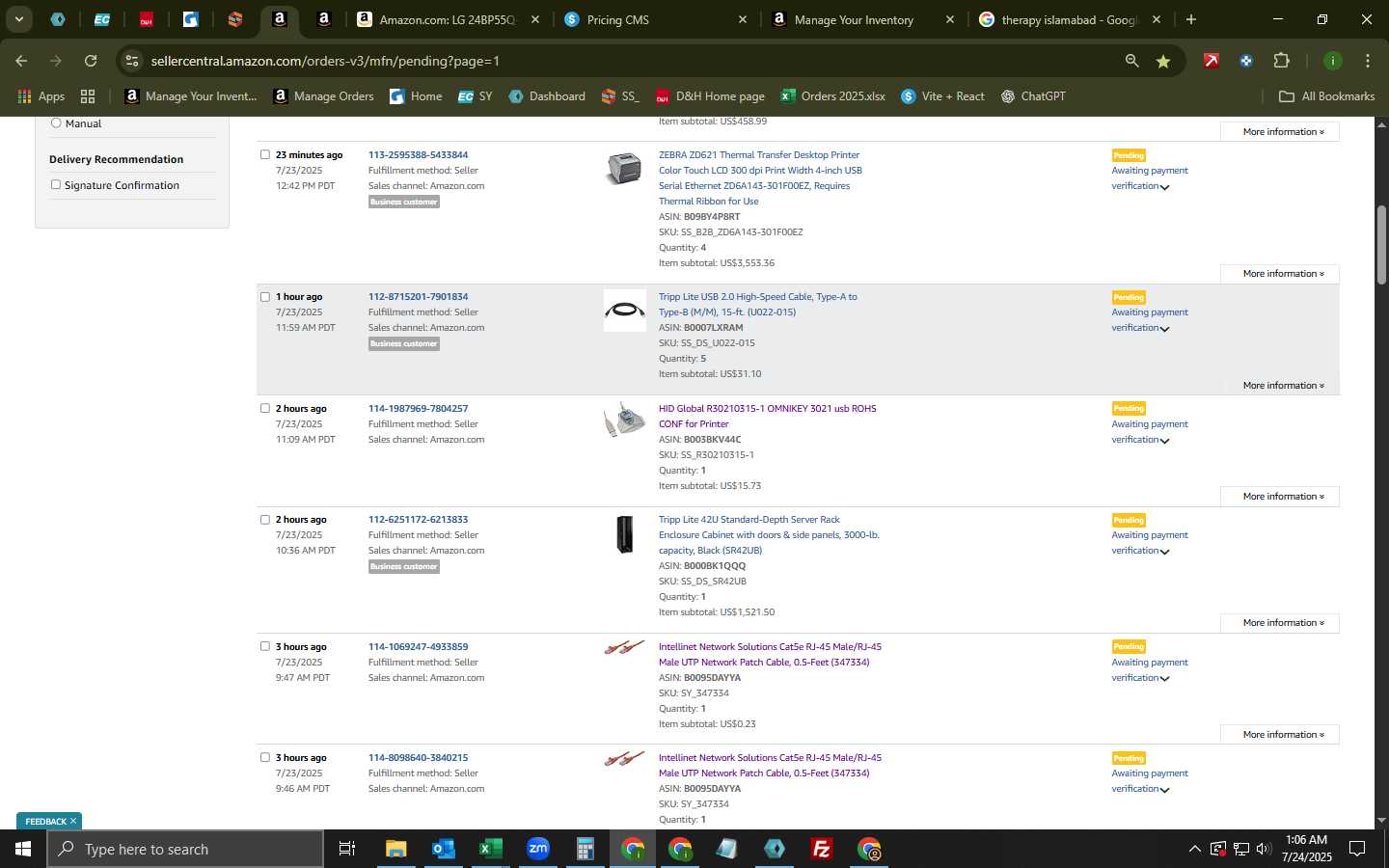This screenshot has height=868, width=1389.
Task: Close the FEEDBACK widget
Action: 72,821
